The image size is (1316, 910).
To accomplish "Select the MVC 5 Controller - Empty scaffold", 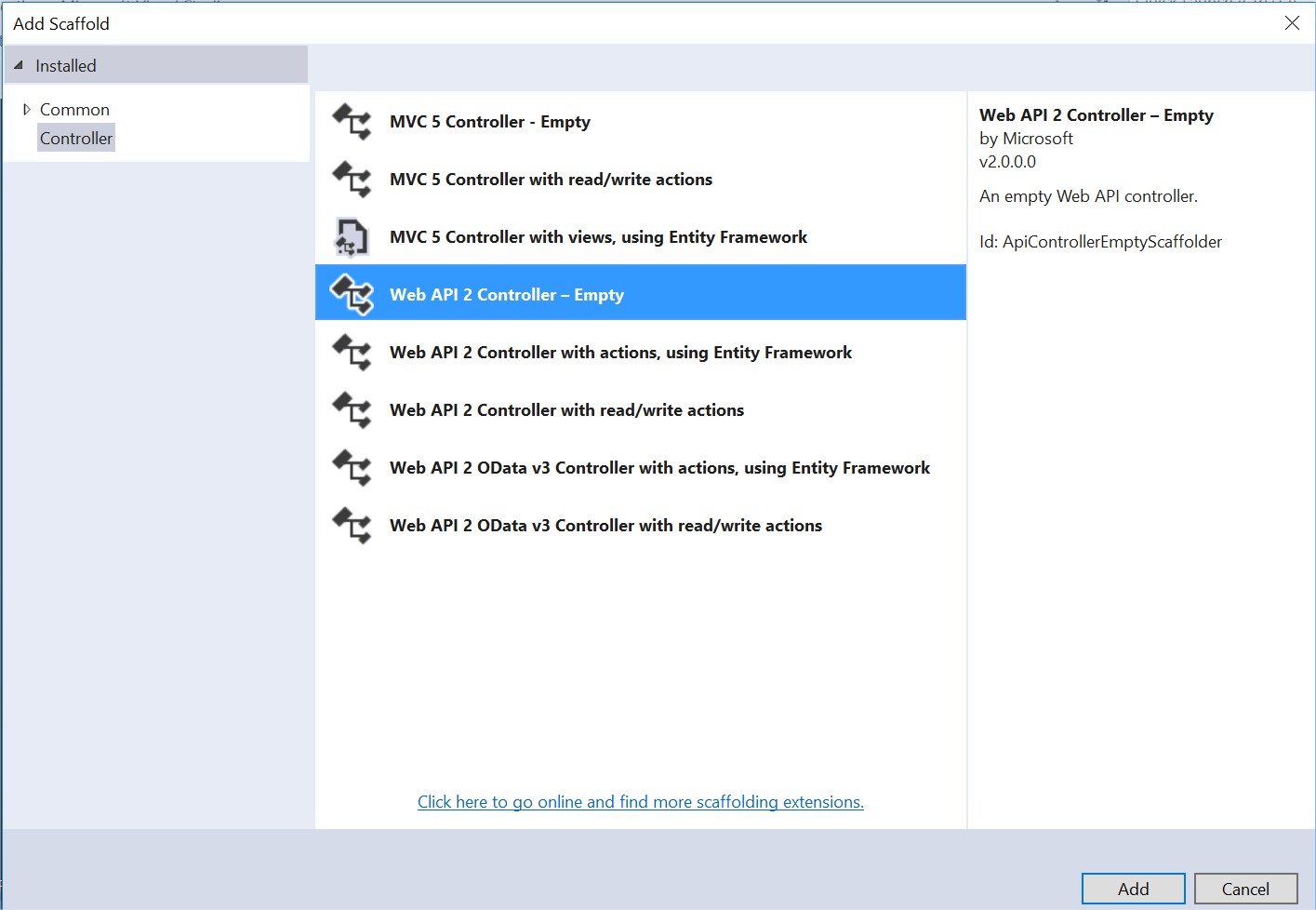I will (490, 122).
